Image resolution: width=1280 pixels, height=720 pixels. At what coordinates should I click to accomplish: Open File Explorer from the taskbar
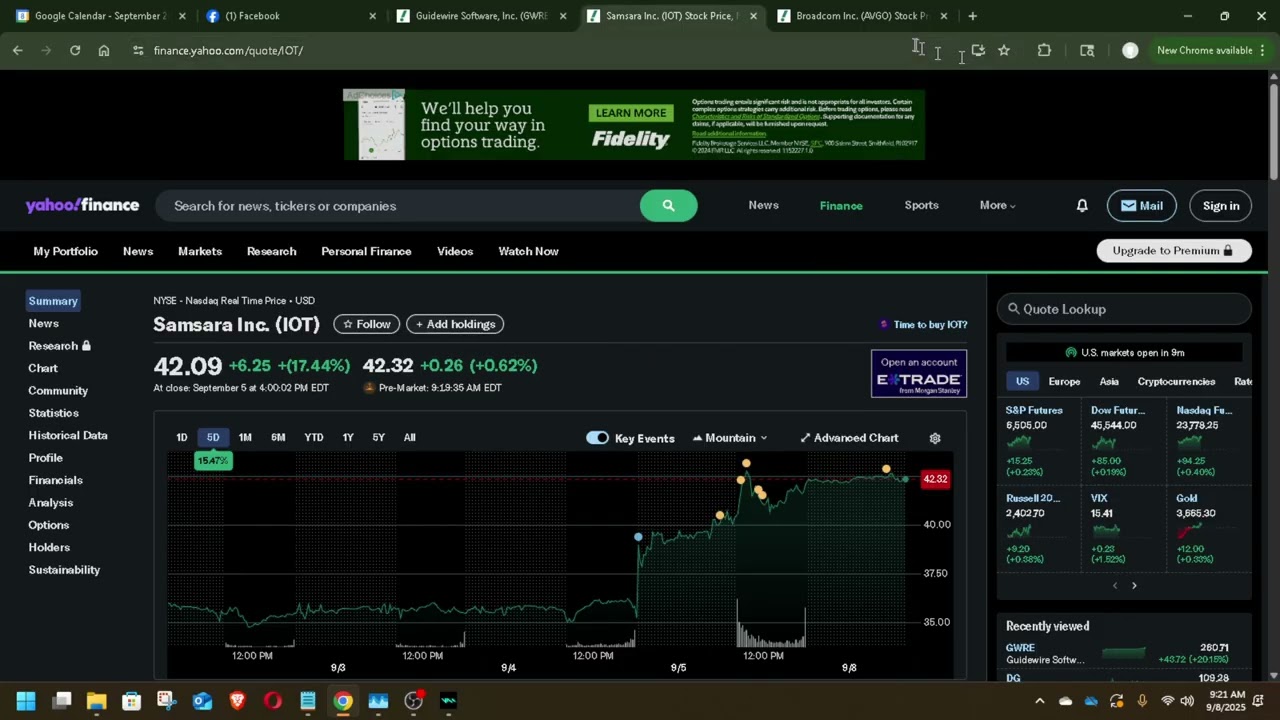coord(96,701)
